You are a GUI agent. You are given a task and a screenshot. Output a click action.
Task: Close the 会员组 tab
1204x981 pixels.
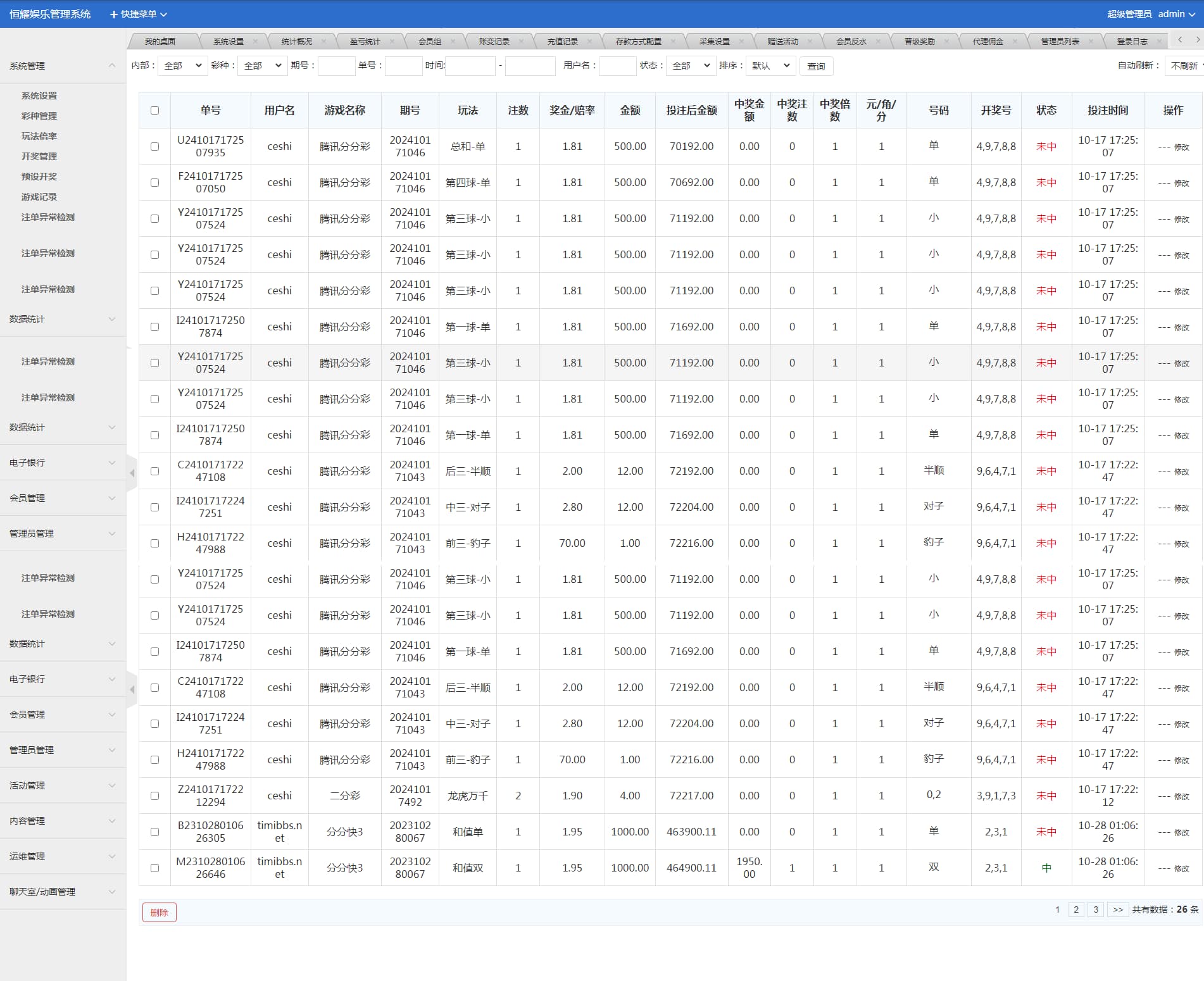point(453,42)
